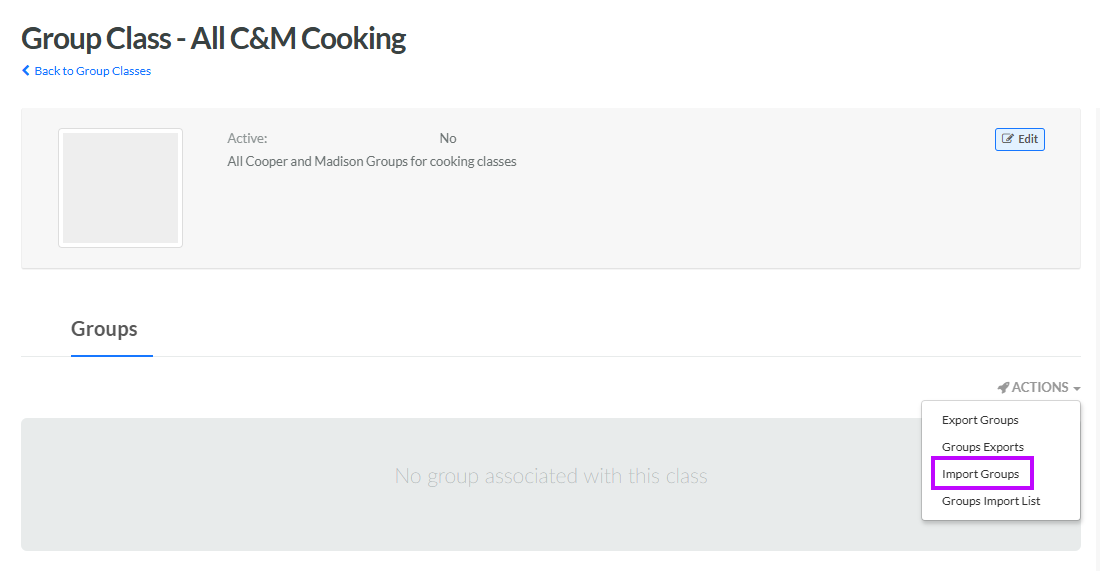The image size is (1100, 571).
Task: Click the pencil icon in Edit button
Action: pos(1008,139)
